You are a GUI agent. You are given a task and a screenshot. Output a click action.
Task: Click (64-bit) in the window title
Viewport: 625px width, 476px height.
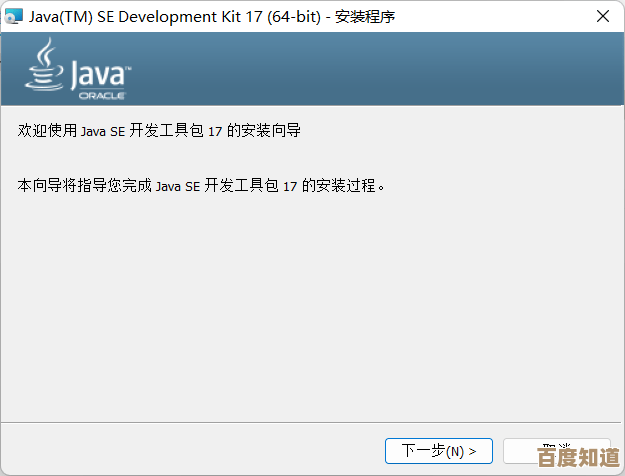tap(289, 15)
